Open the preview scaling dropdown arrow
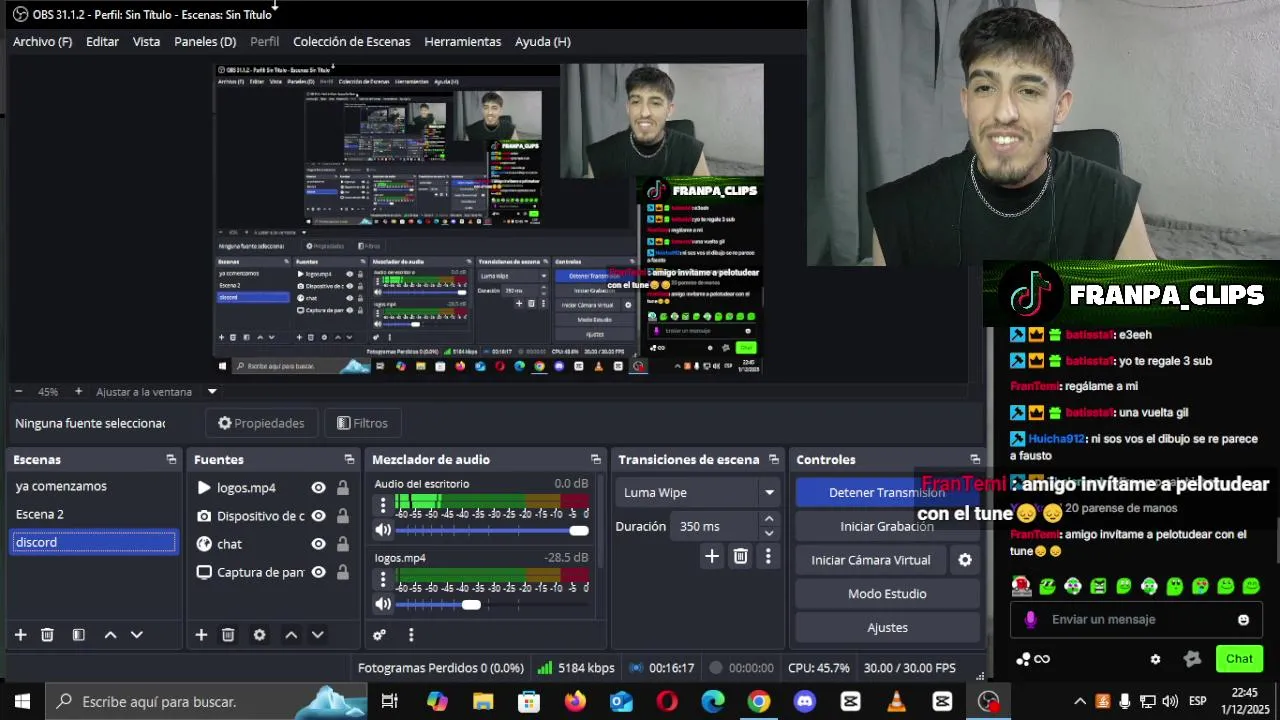Screen dimensions: 1280x720 pos(212,392)
